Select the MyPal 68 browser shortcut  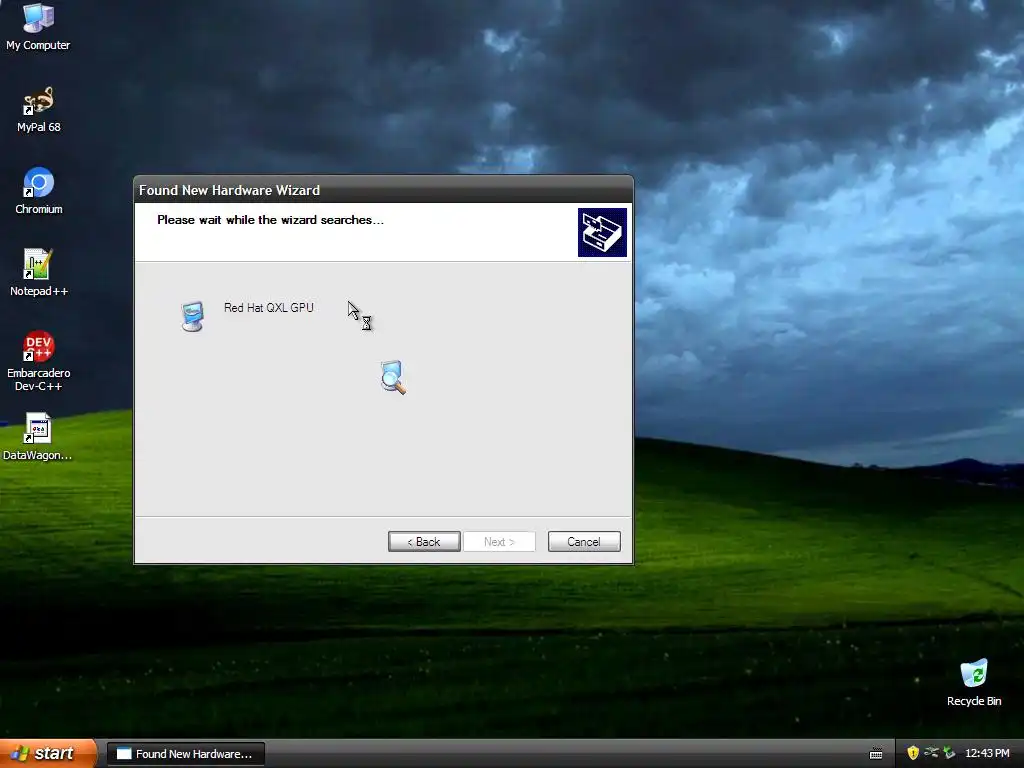point(39,110)
